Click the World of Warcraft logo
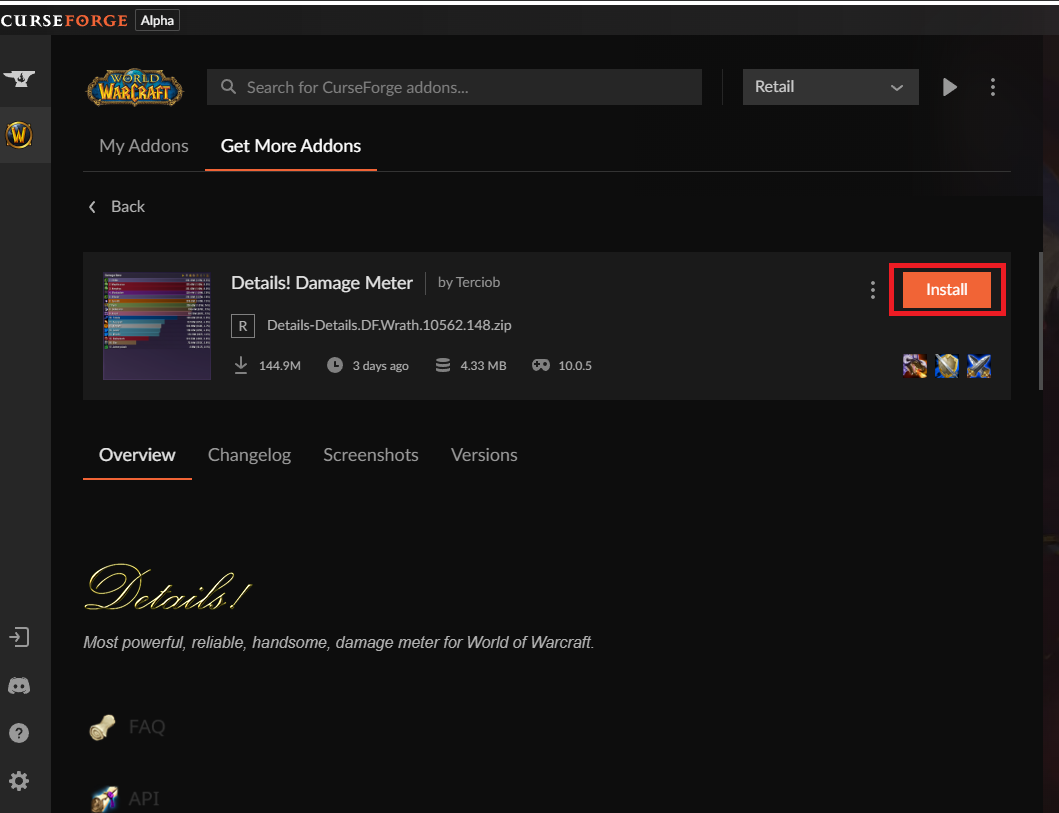This screenshot has height=813, width=1059. (134, 87)
